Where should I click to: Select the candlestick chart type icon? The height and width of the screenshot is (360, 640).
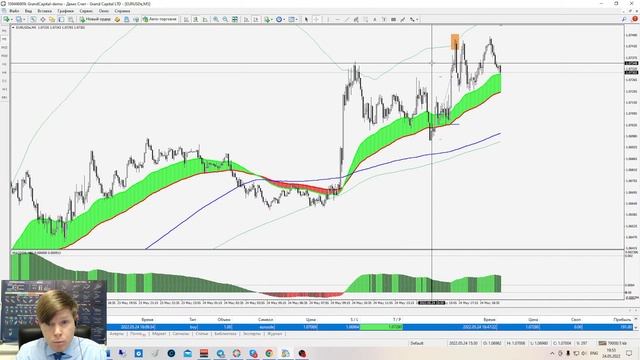coord(196,19)
